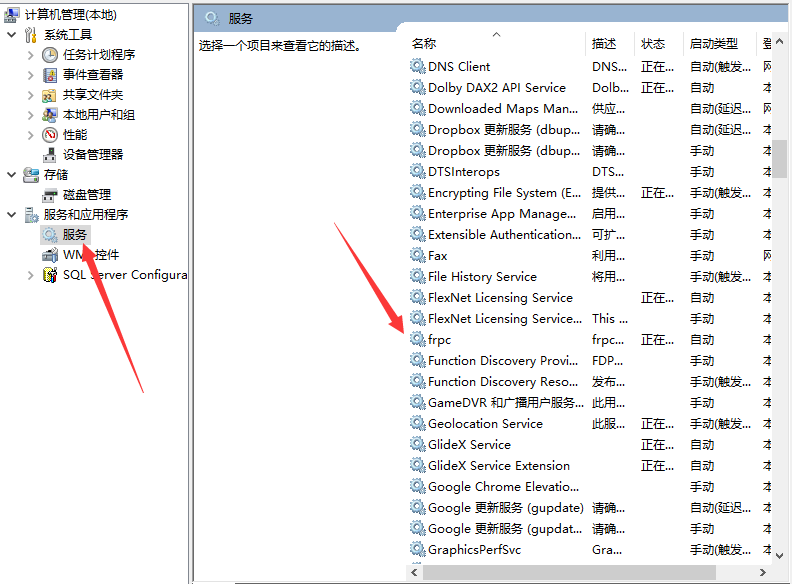The width and height of the screenshot is (792, 584).
Task: Expand the 事件查看器 node
Action: [30, 75]
